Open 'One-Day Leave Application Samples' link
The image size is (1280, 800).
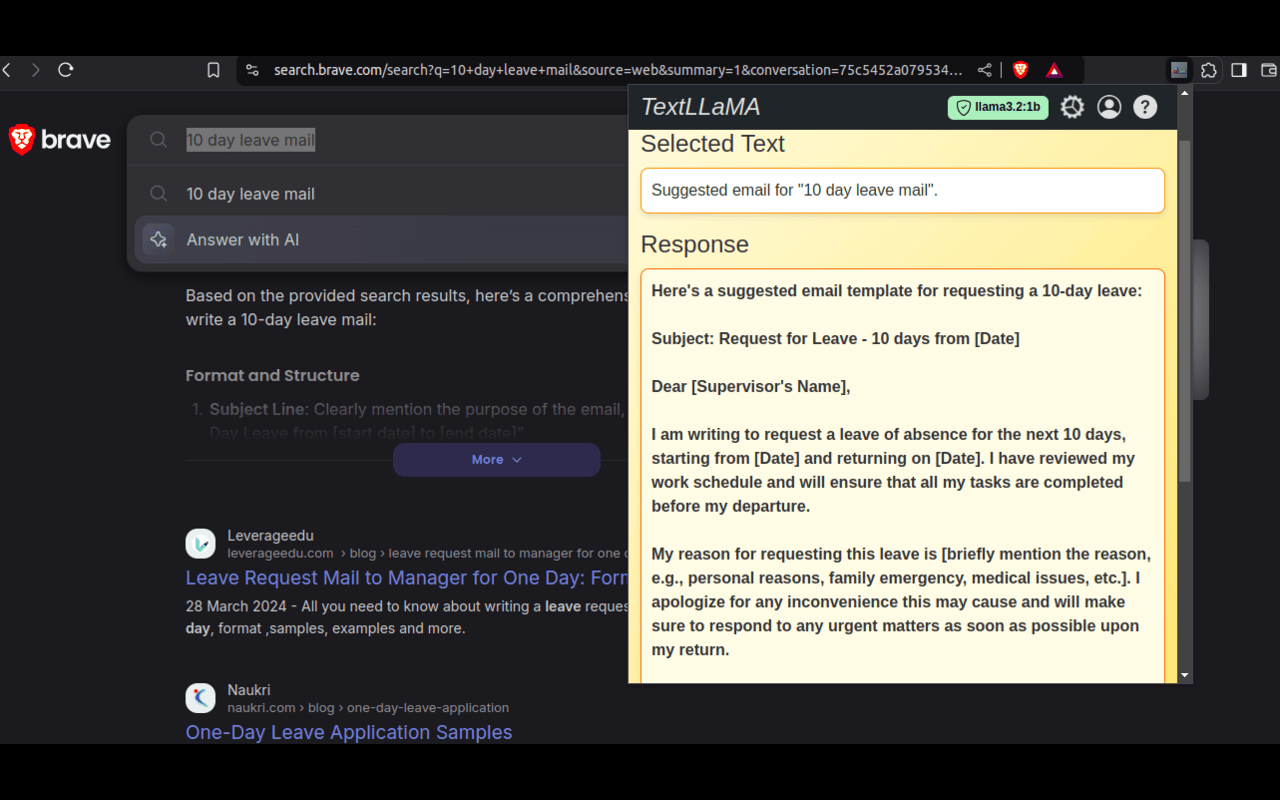pyautogui.click(x=348, y=732)
